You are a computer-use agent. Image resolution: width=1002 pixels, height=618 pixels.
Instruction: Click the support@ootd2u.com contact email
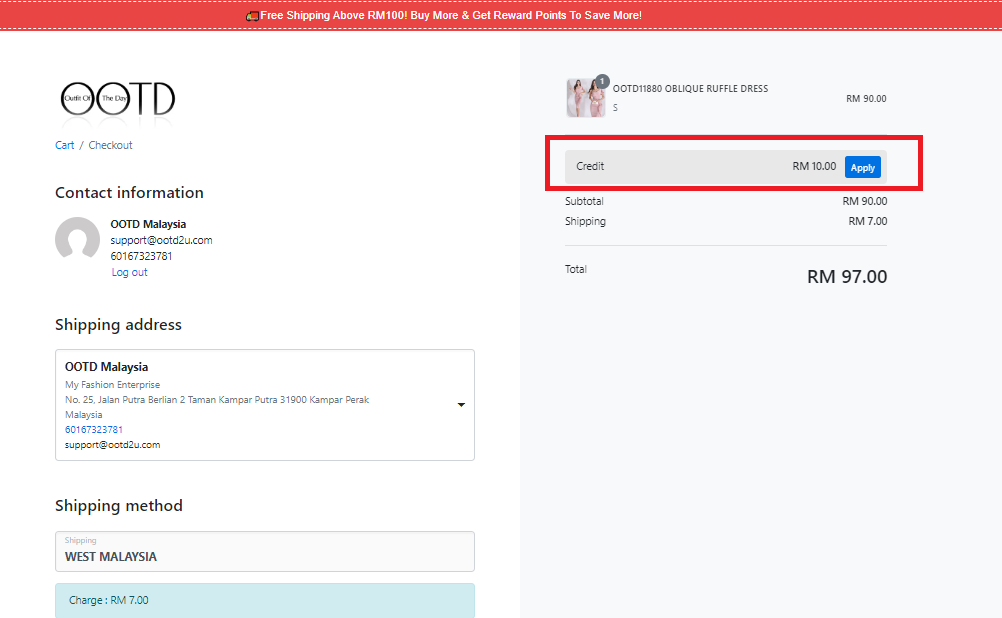[161, 240]
